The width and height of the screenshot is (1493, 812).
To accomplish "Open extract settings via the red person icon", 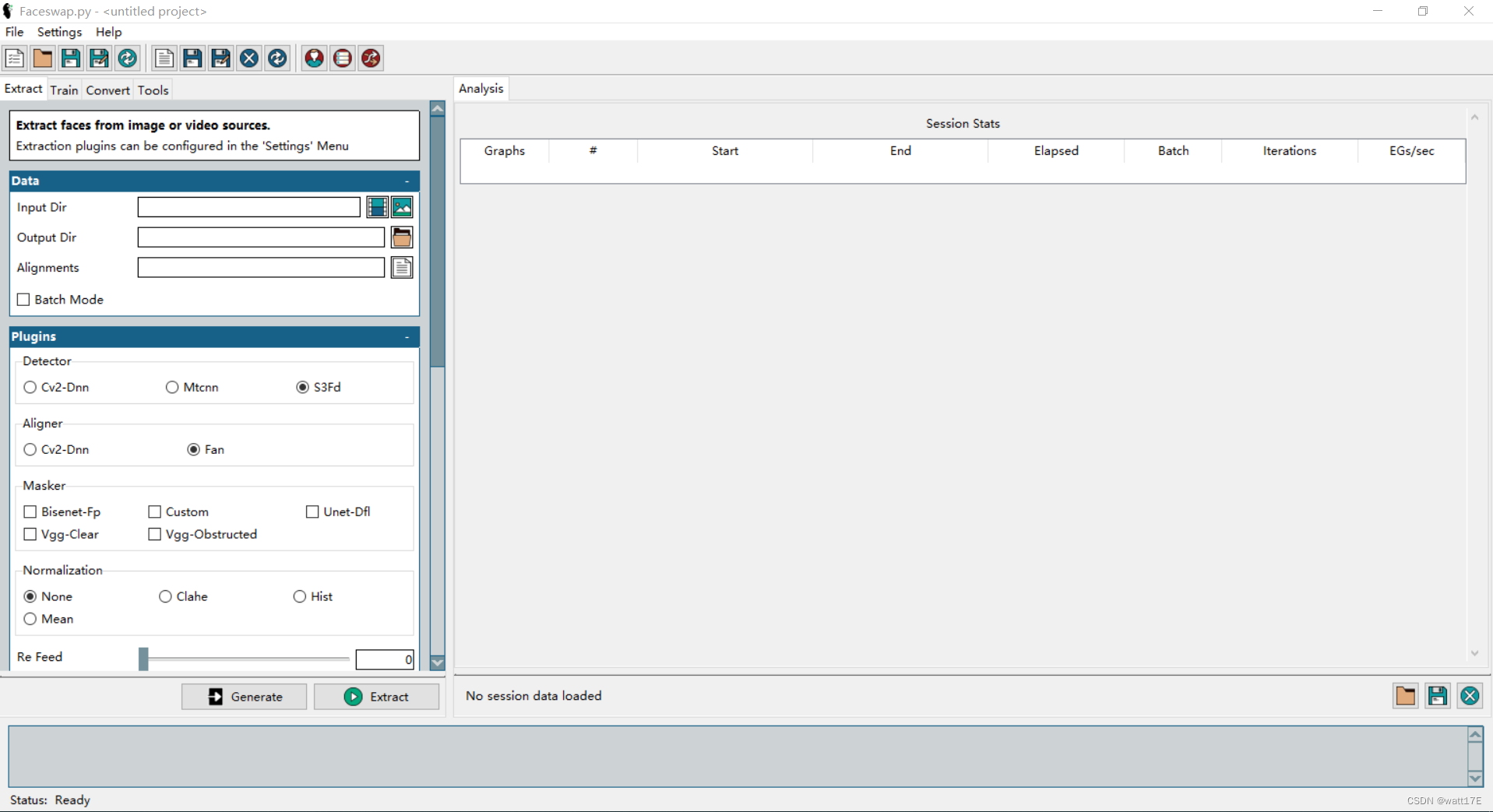I will pyautogui.click(x=315, y=58).
